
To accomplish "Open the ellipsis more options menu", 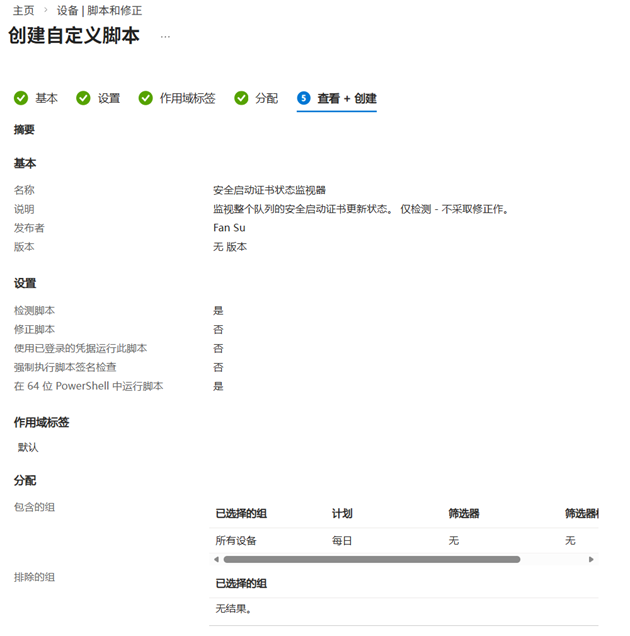I will coord(165,36).
